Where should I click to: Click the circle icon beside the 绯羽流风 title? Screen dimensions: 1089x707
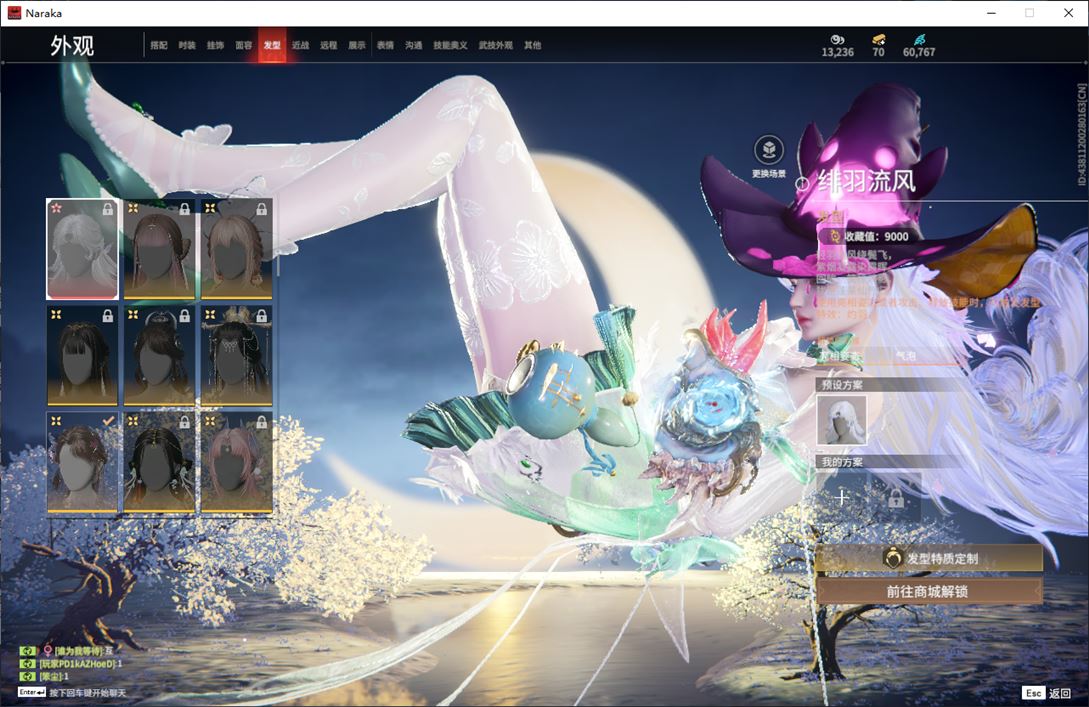(x=802, y=183)
